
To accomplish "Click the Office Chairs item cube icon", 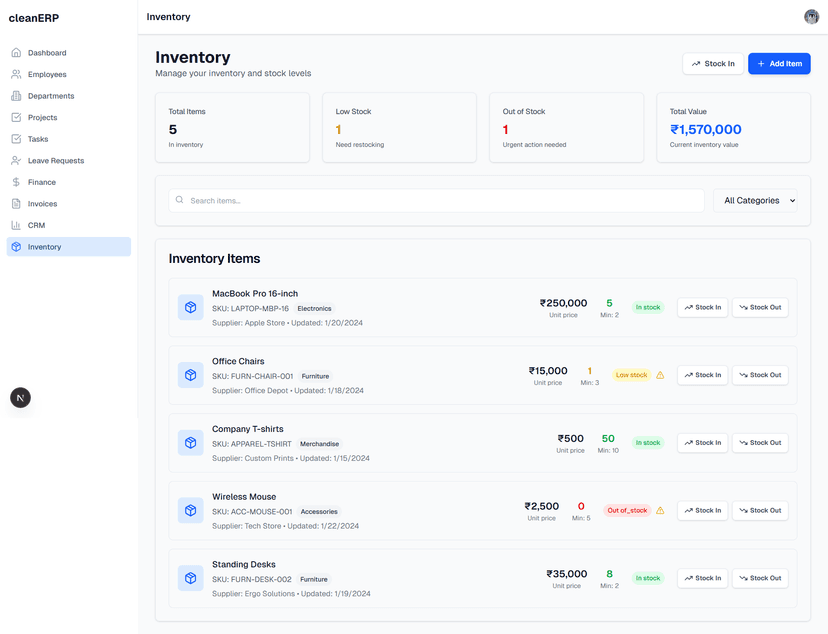I will [191, 375].
